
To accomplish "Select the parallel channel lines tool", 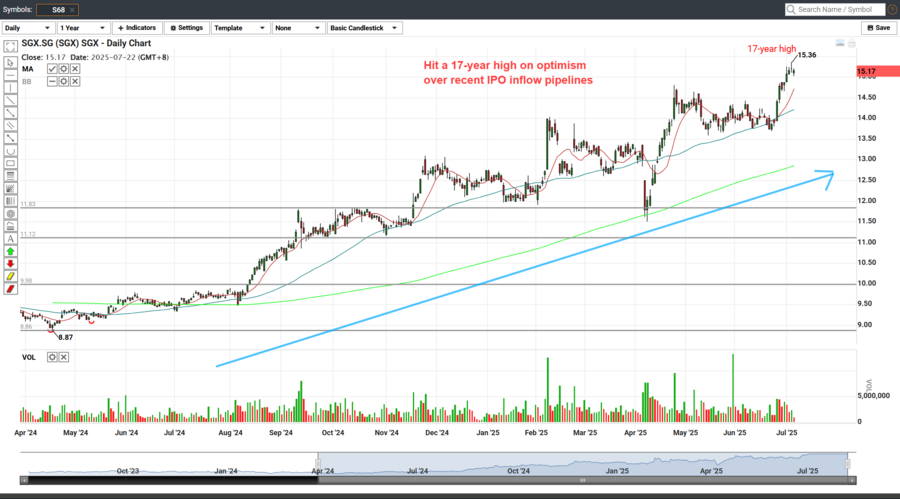I will click(10, 125).
